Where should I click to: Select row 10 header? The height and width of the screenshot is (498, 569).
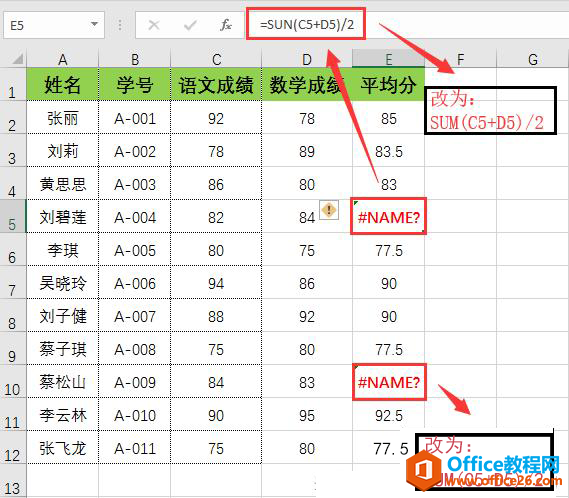point(13,381)
